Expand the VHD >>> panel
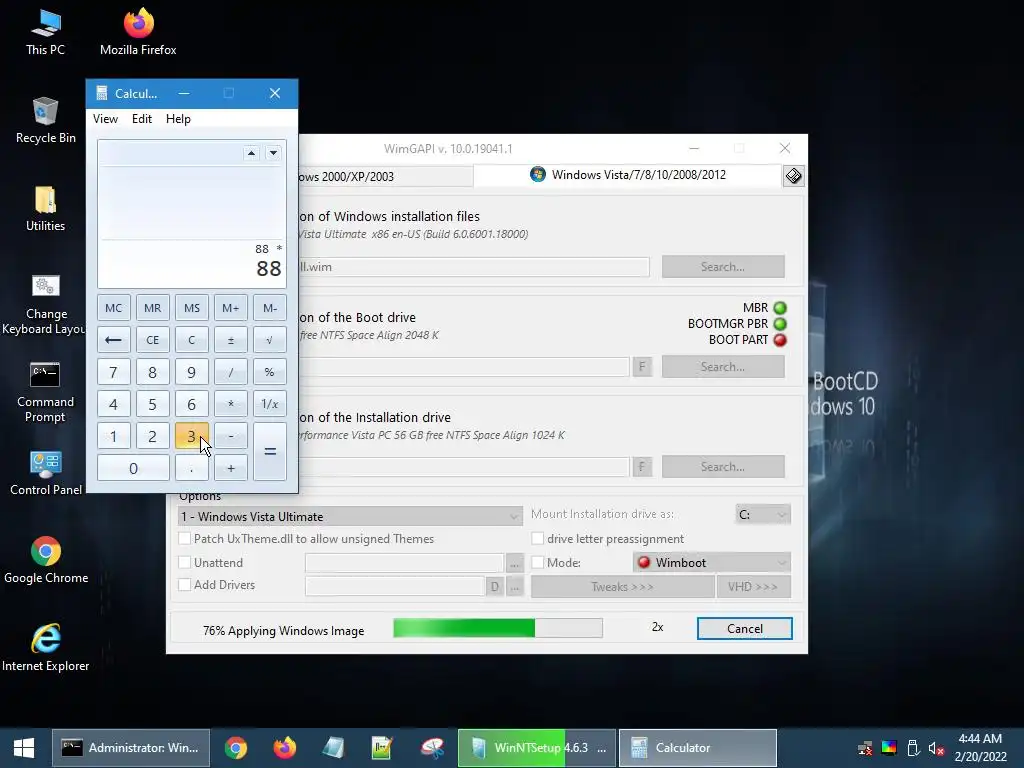The width and height of the screenshot is (1024, 768). coord(753,586)
